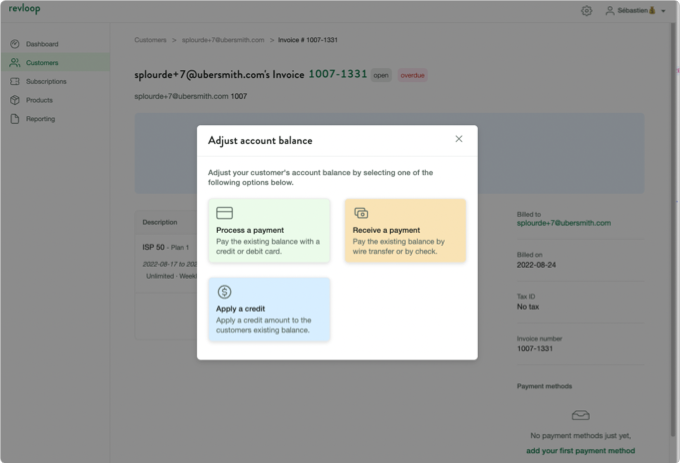Image resolution: width=680 pixels, height=463 pixels.
Task: Go to Customers in the sidebar
Action: 42,62
